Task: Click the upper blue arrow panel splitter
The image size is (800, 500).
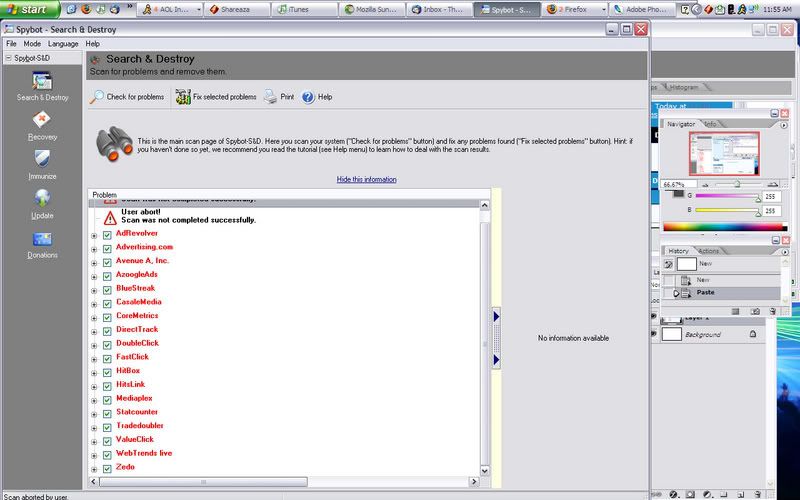Action: 496,316
